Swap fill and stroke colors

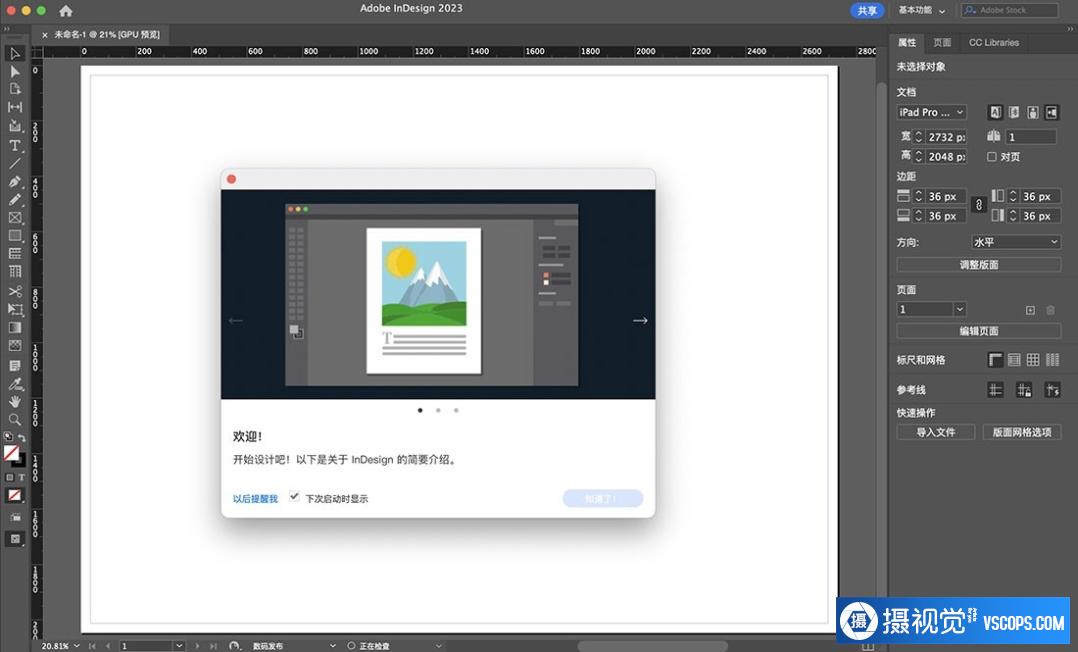pyautogui.click(x=22, y=438)
